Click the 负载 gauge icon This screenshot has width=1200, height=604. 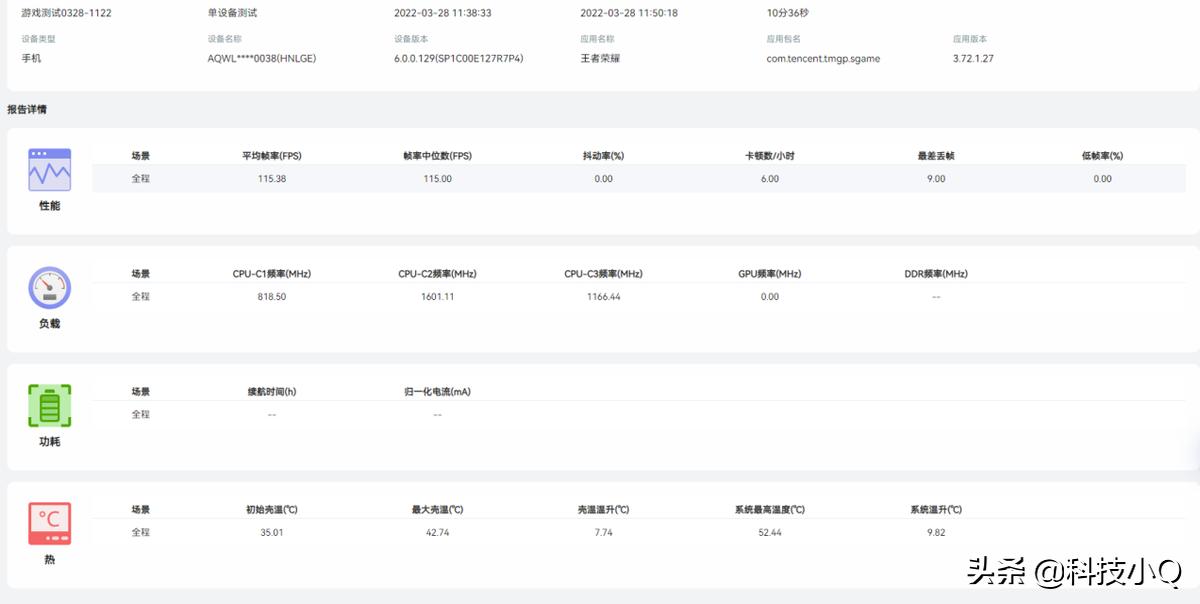coord(50,288)
